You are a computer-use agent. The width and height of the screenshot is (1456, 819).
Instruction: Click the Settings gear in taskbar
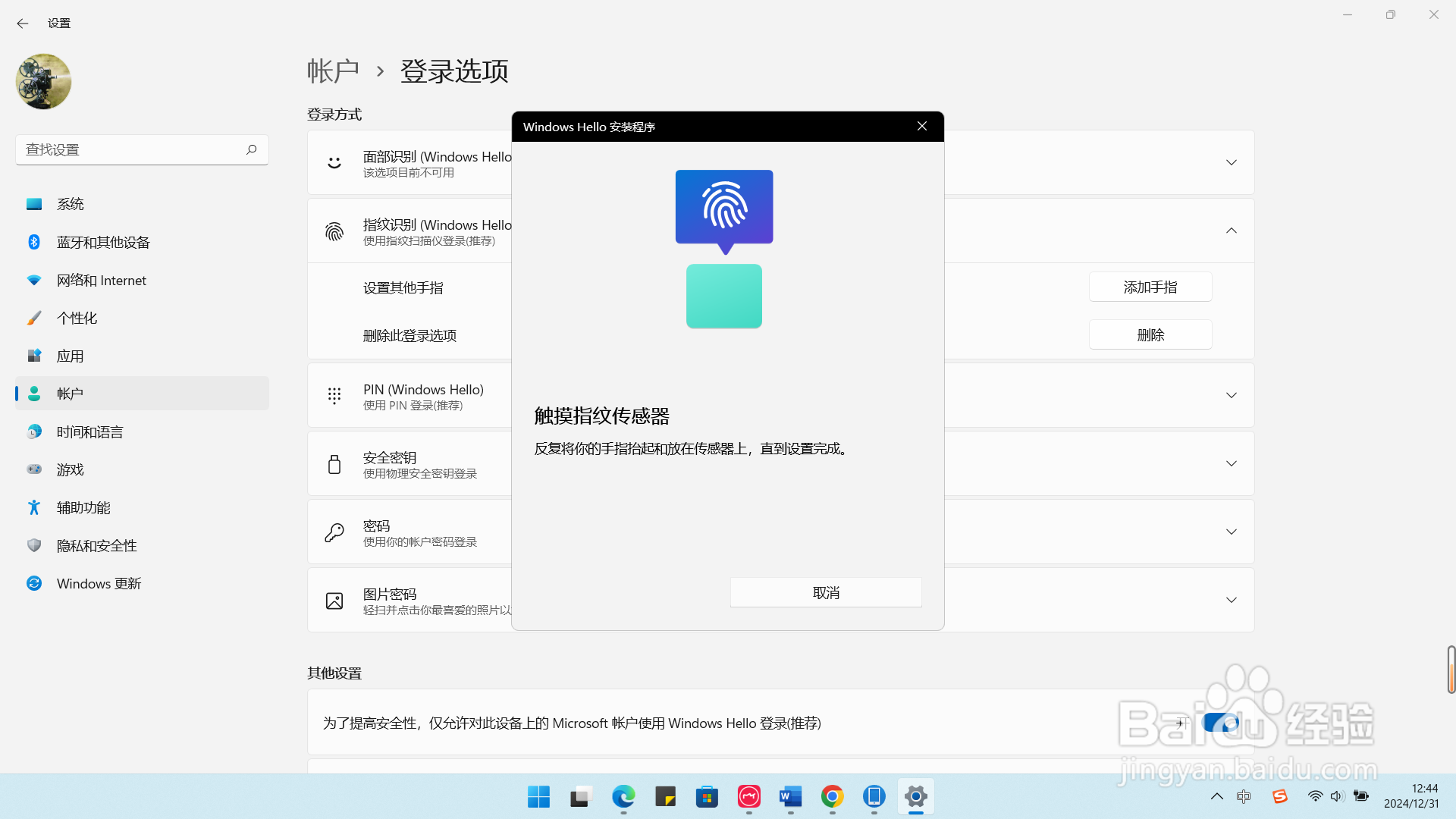click(916, 797)
